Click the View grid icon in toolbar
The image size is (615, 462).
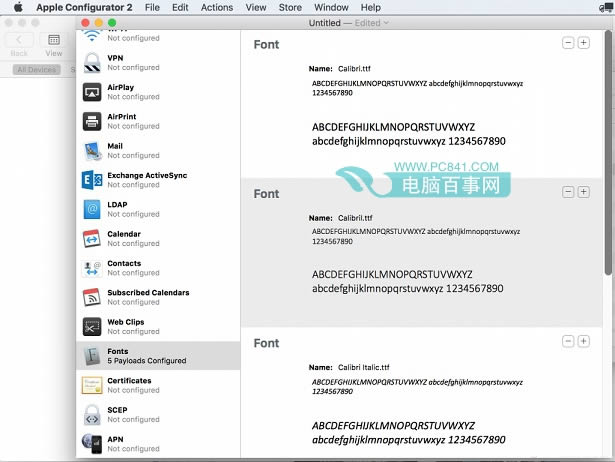click(x=54, y=40)
